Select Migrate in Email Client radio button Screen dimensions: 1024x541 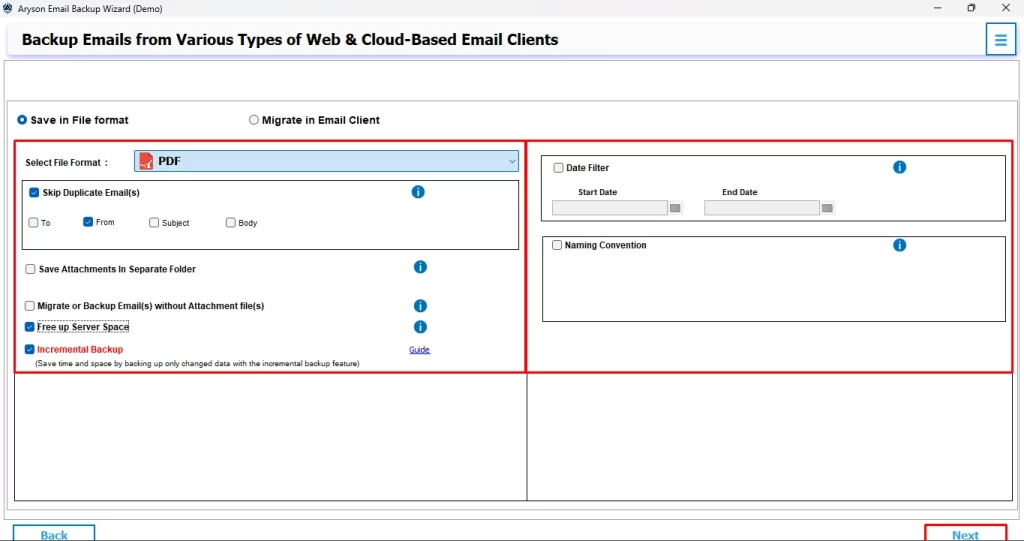click(x=253, y=120)
